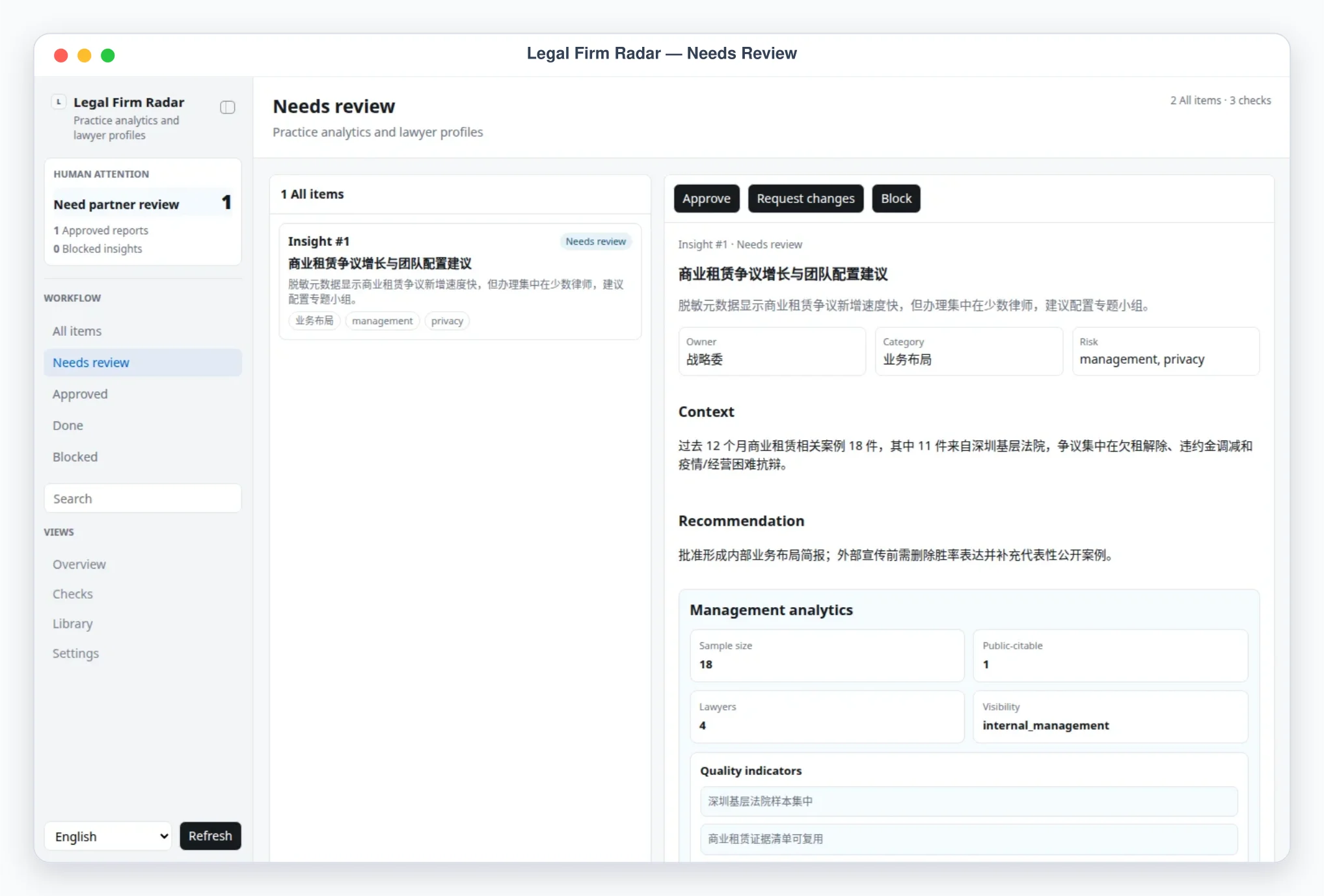Screen dimensions: 1324x896
Task: Open the English language dropdown
Action: 108,836
